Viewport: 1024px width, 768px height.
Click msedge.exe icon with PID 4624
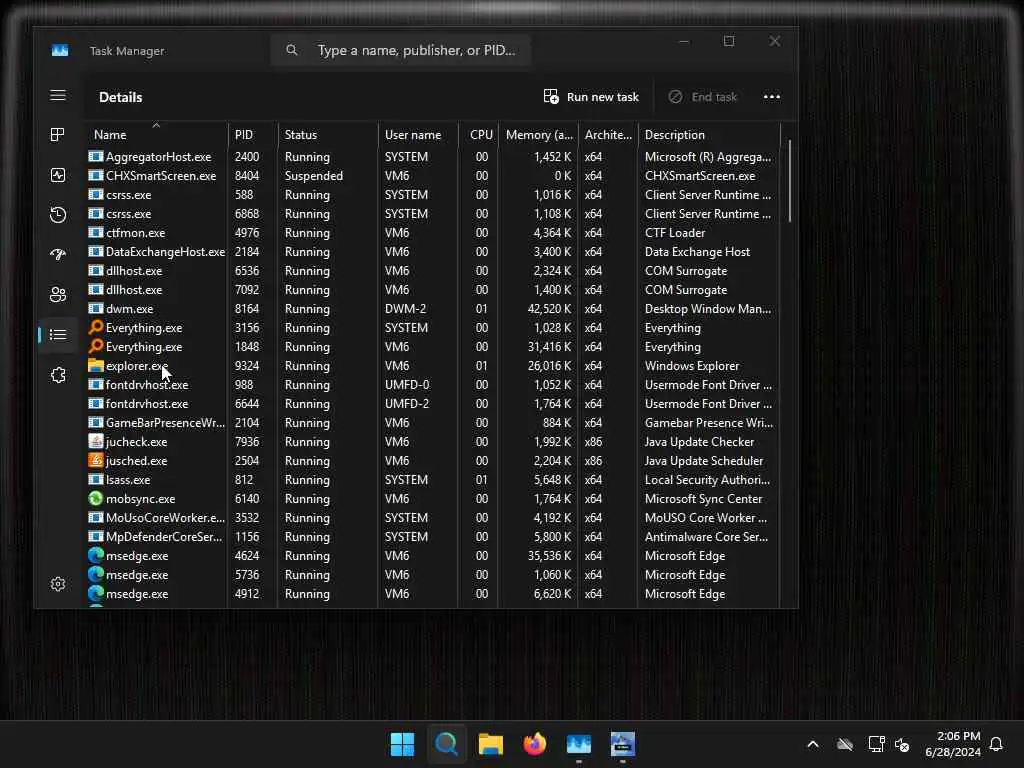point(96,555)
